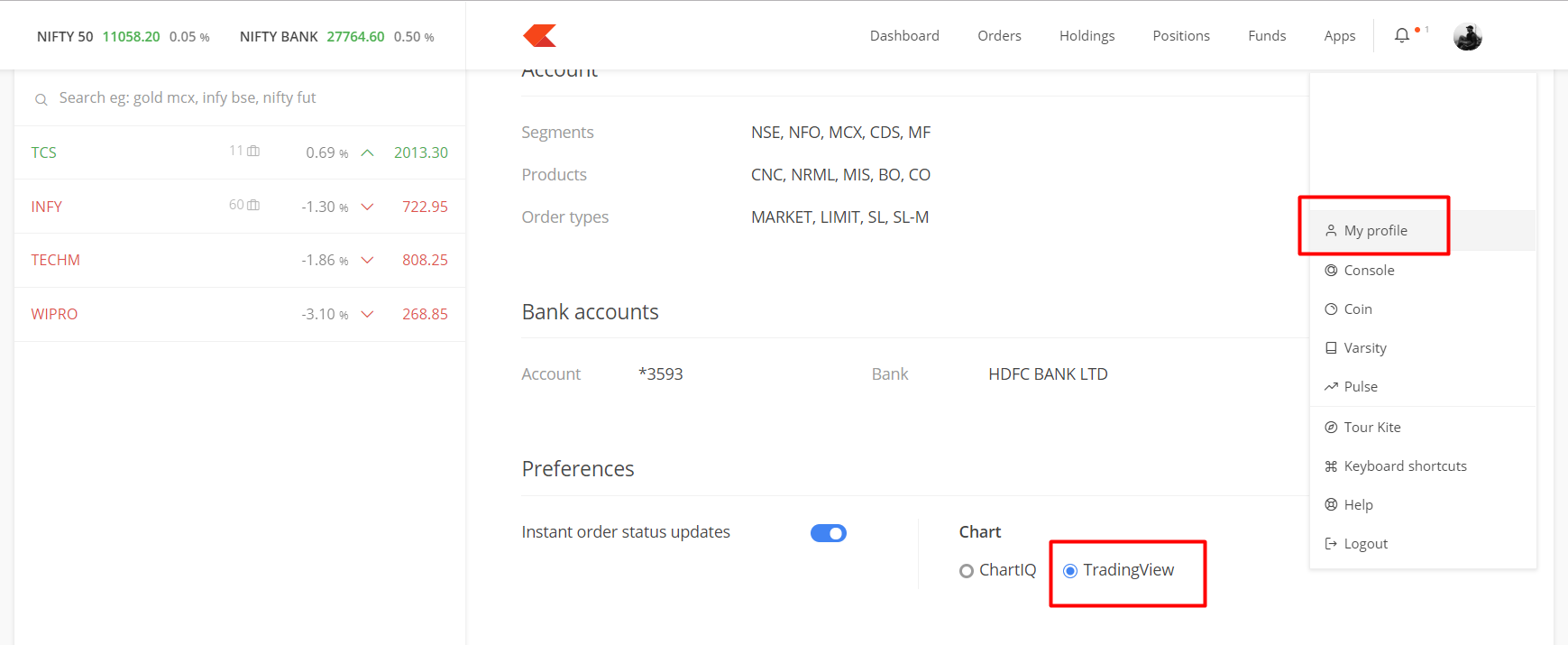
Task: Open the Apps tab
Action: [x=1340, y=35]
